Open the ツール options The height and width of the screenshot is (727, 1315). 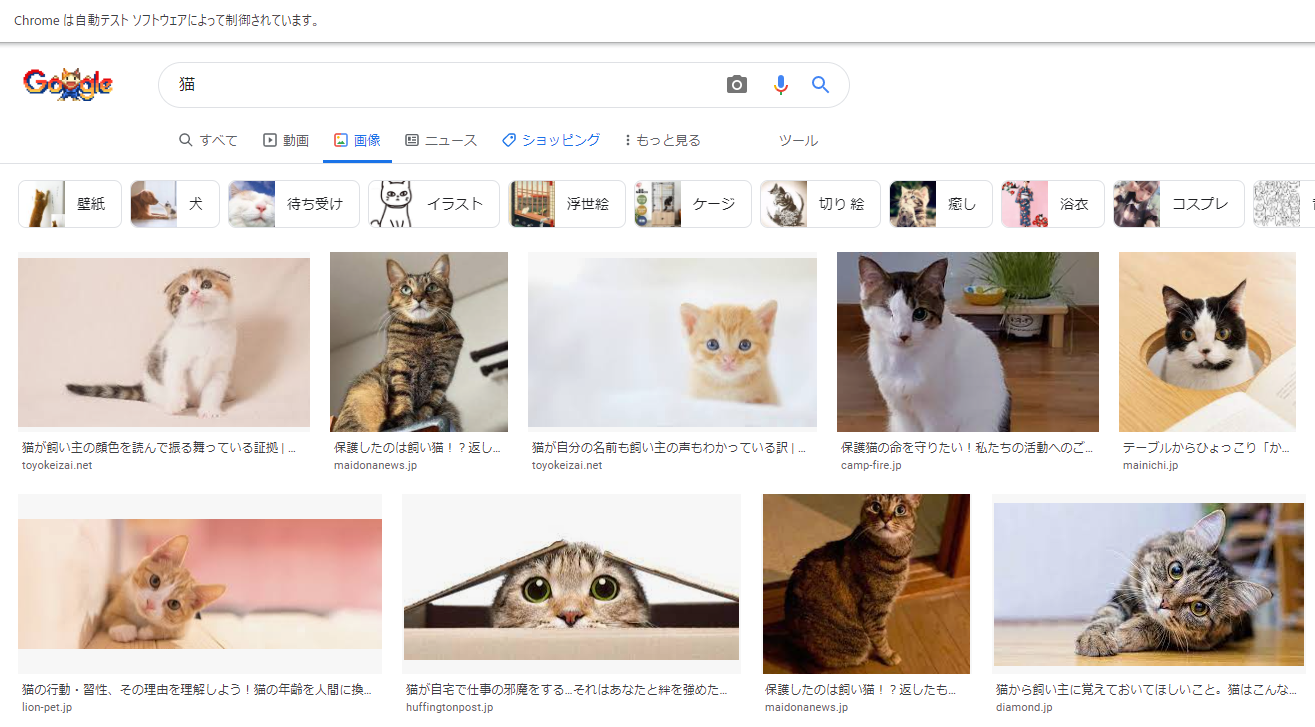point(798,140)
